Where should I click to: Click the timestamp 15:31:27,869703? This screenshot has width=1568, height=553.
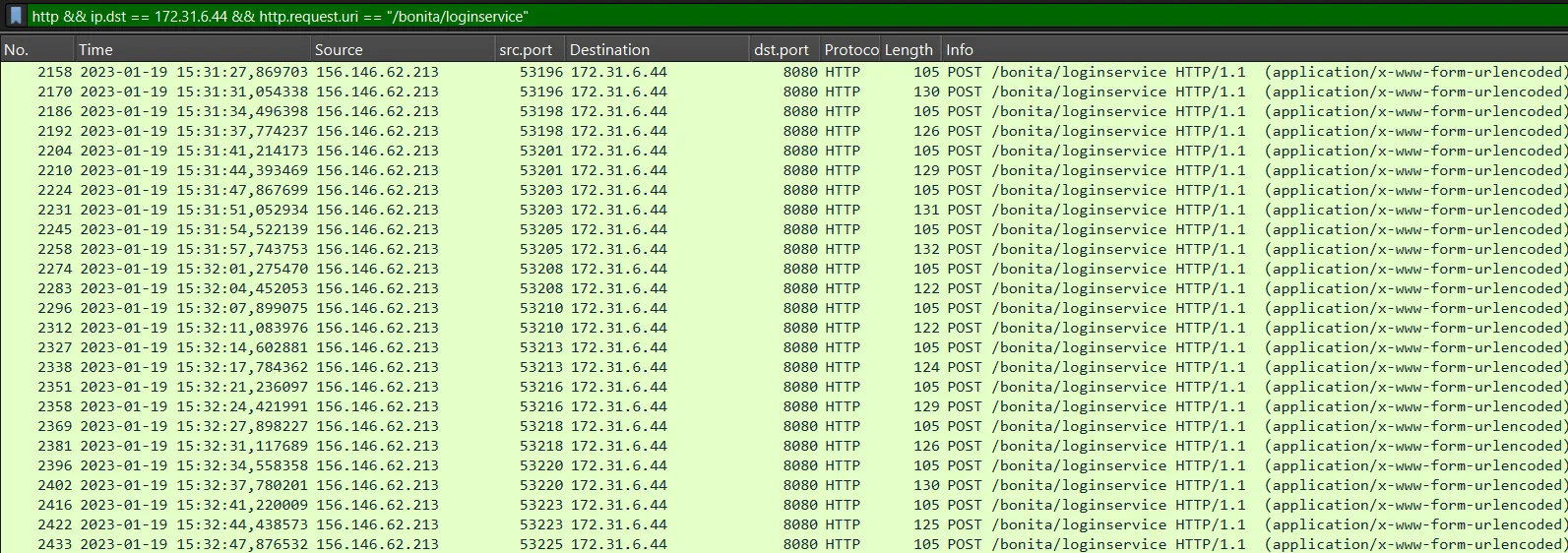click(x=242, y=72)
